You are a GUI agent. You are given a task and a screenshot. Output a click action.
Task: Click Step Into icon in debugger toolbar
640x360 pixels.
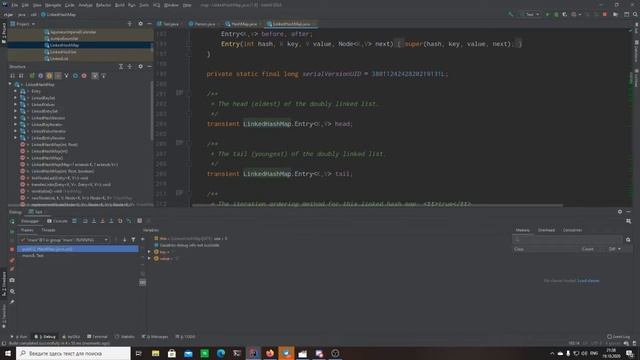[x=94, y=221]
